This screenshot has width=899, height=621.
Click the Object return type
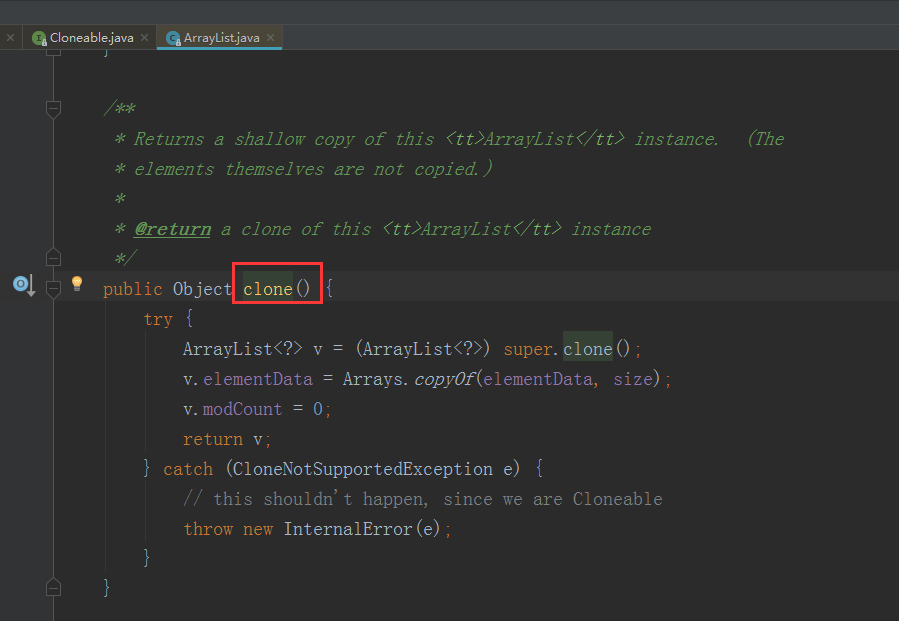202,289
